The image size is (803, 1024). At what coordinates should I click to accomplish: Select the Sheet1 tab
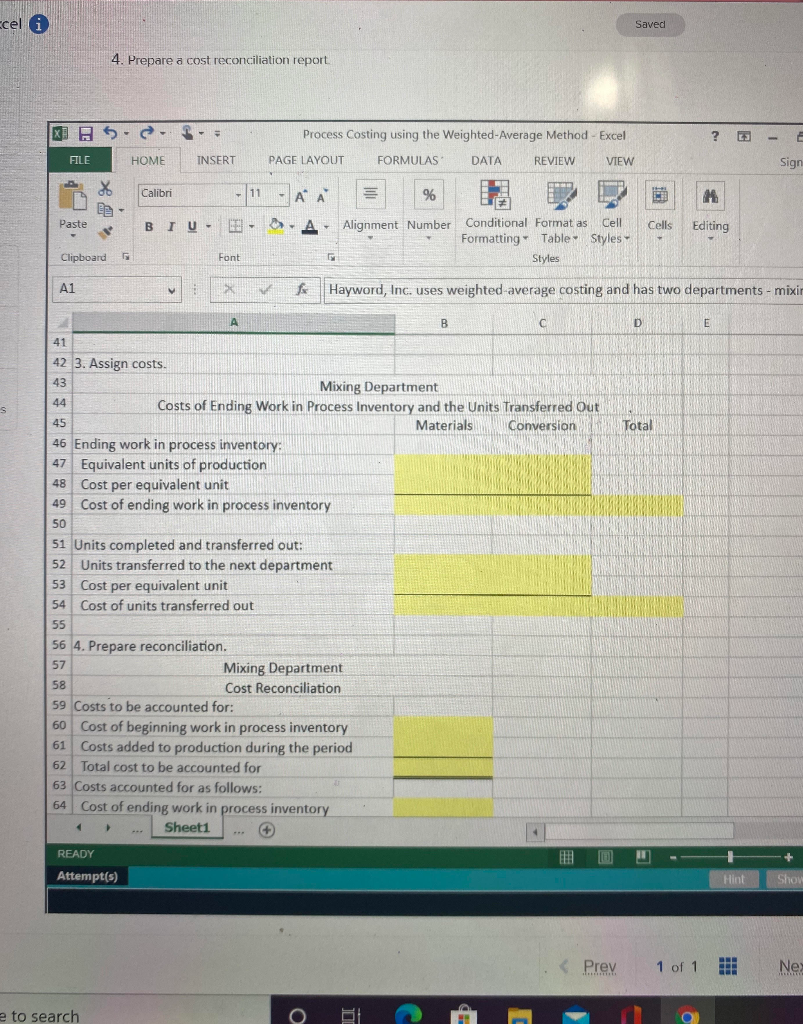point(187,827)
